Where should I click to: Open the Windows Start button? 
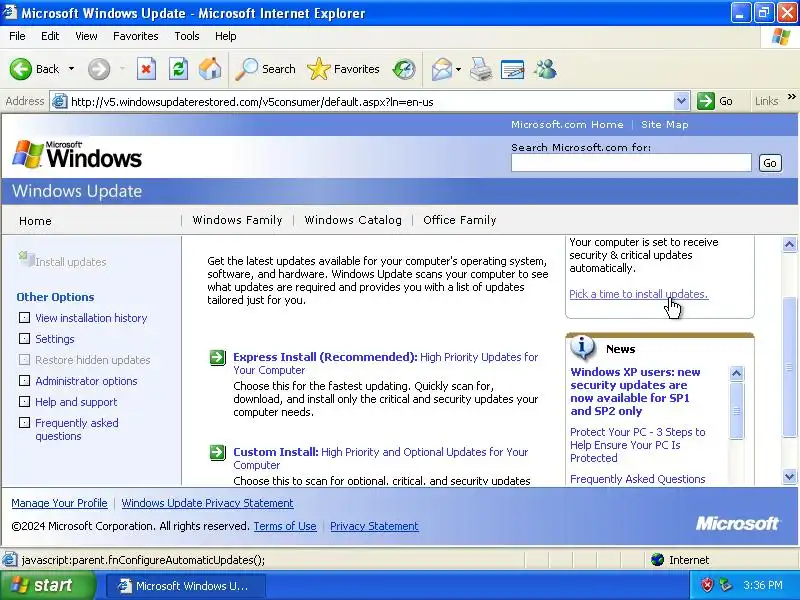click(x=48, y=585)
